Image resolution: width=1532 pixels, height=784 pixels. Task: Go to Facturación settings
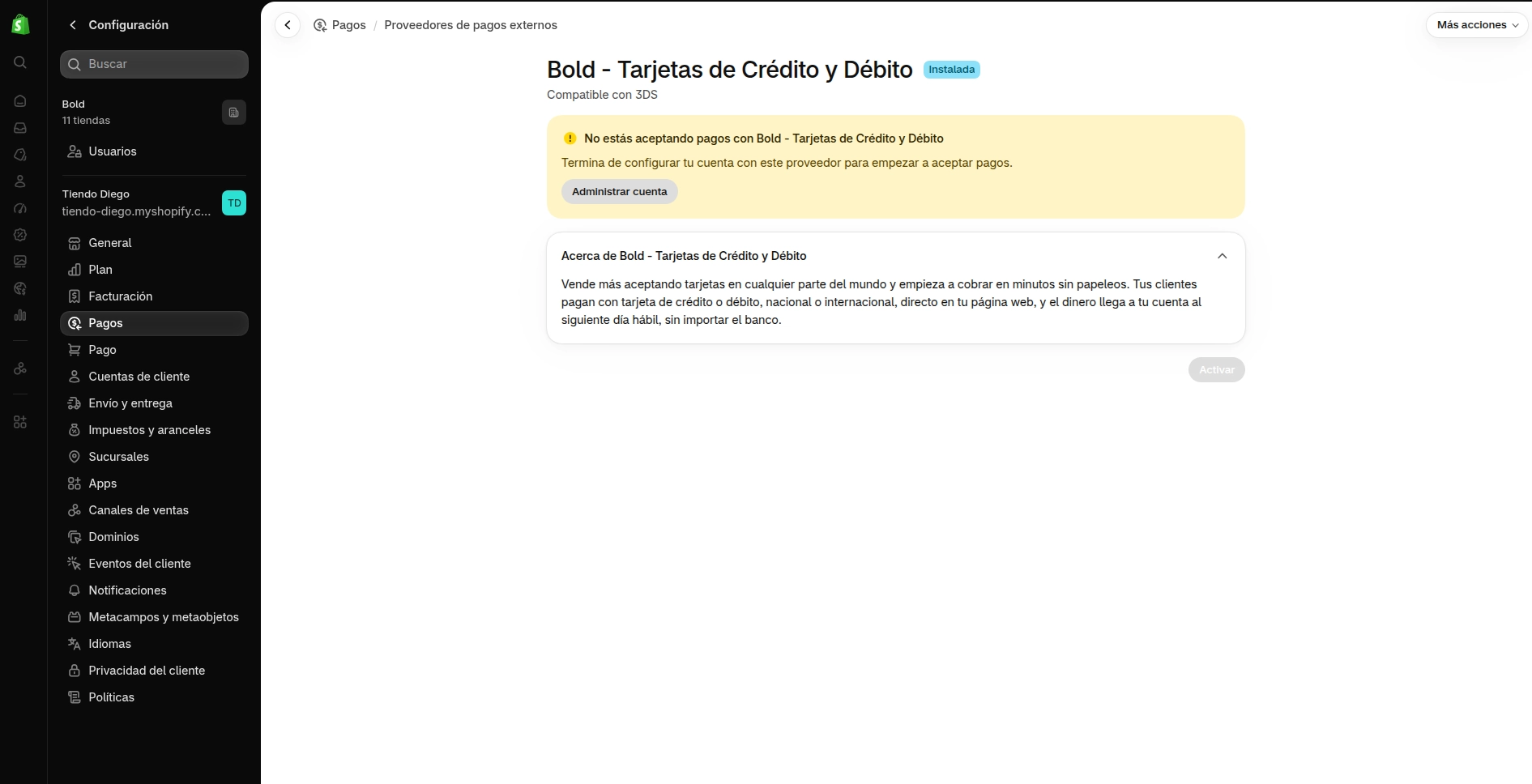coord(154,296)
